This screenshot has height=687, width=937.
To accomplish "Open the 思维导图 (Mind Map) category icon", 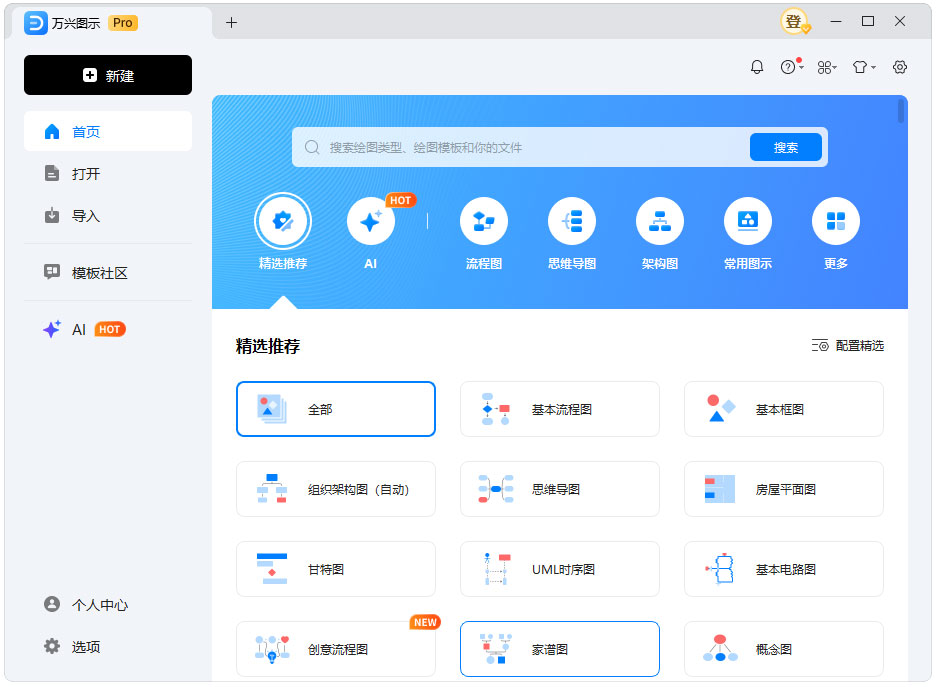I will pyautogui.click(x=572, y=221).
